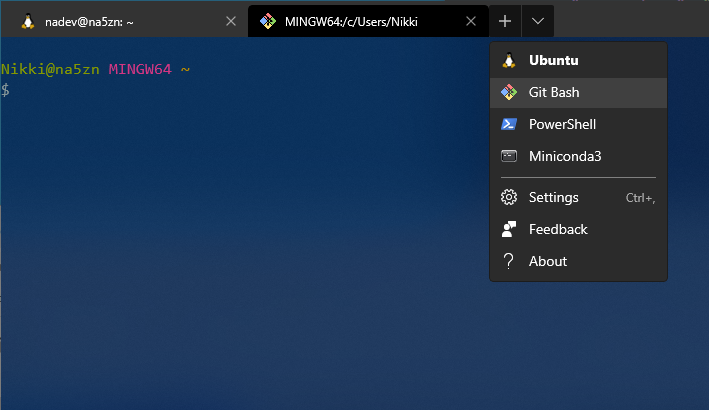Open the Settings menu entry
This screenshot has width=709, height=410.
[578, 198]
